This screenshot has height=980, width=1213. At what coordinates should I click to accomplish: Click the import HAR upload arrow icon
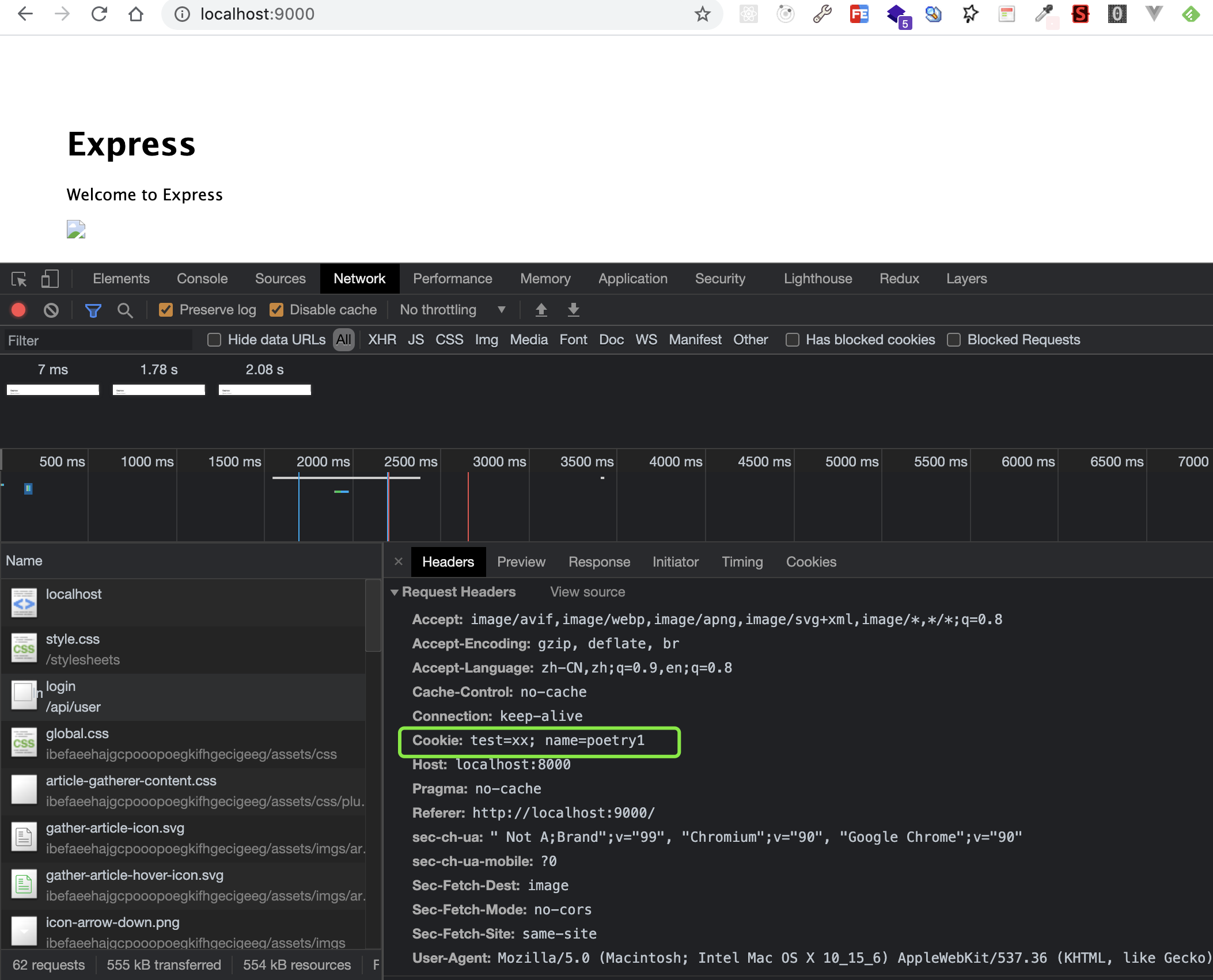point(541,310)
